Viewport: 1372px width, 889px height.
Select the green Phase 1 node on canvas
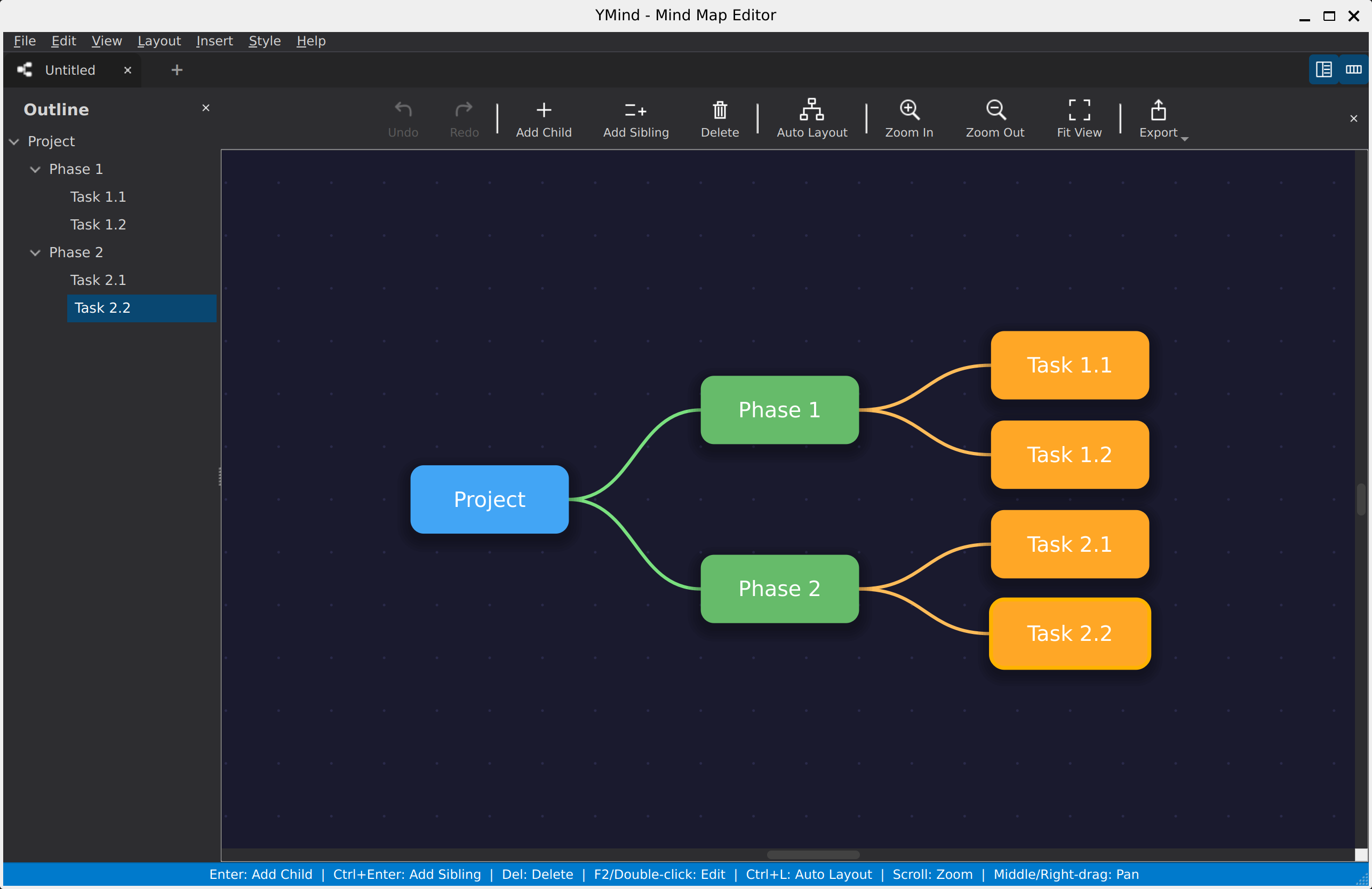point(779,410)
